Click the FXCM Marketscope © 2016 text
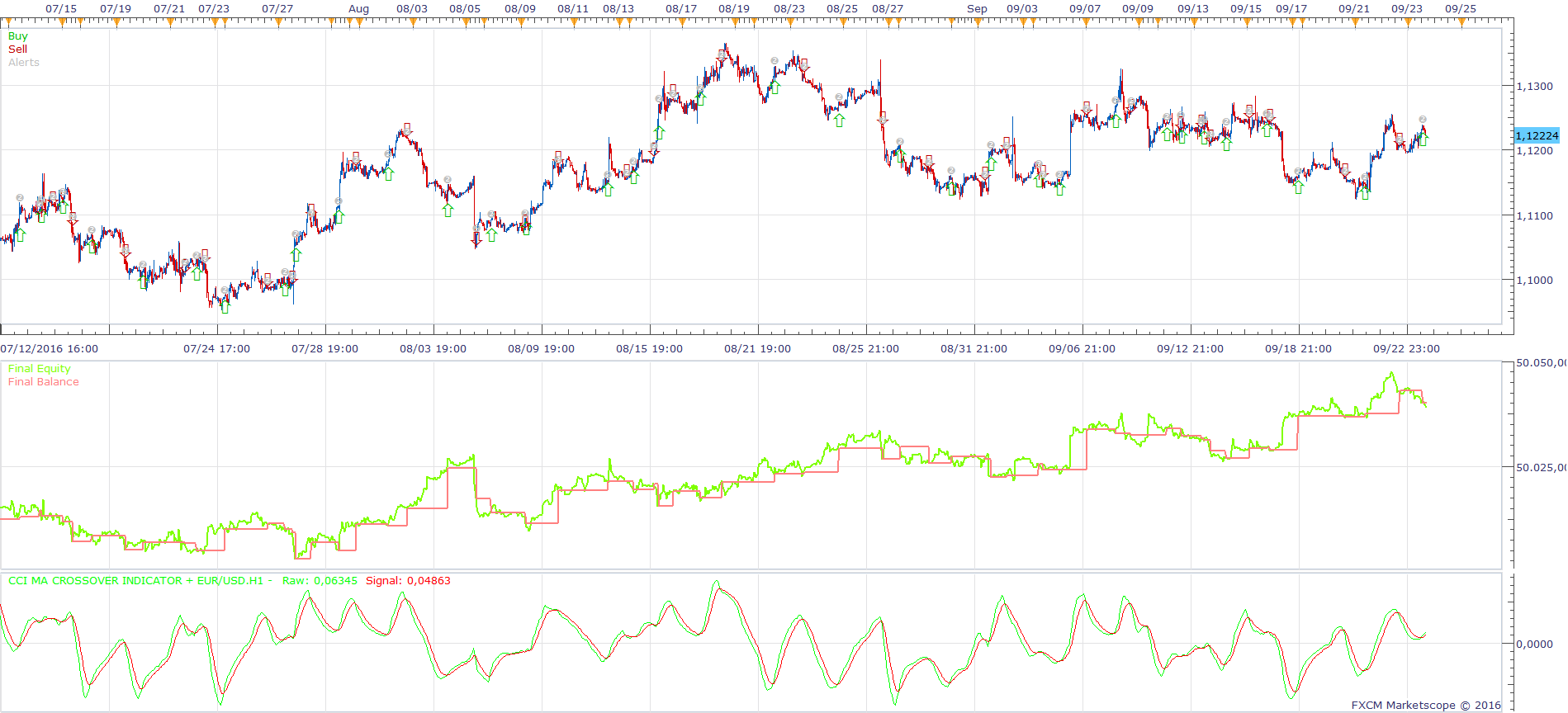 tap(1426, 706)
